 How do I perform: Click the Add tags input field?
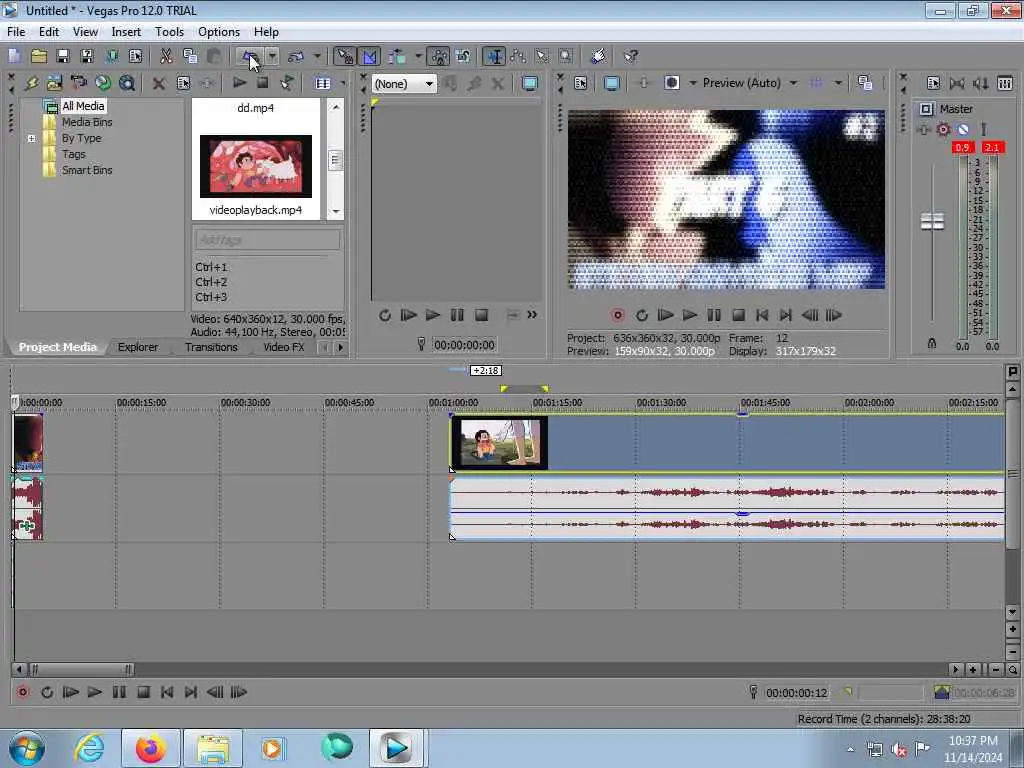267,240
